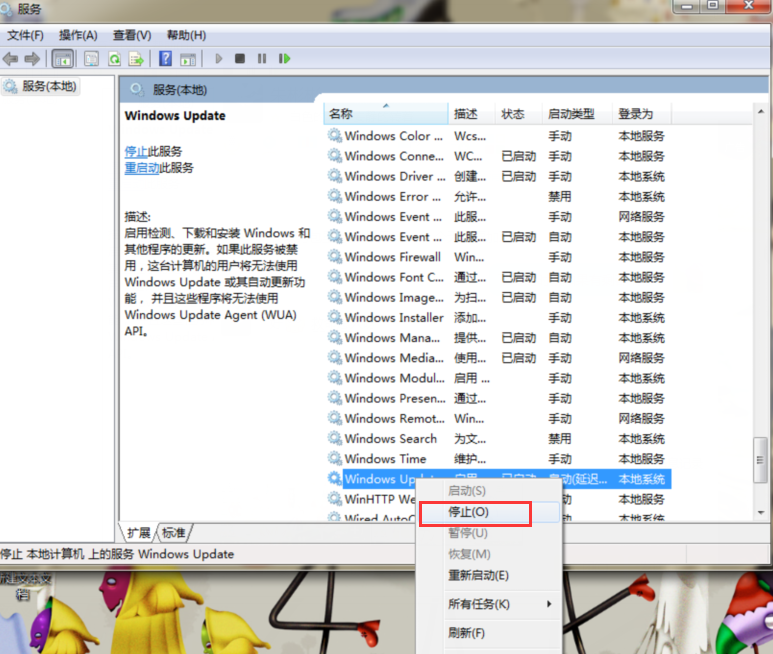Click the show/hide action pane icon
Viewport: 773px width, 654px height.
tap(188, 59)
